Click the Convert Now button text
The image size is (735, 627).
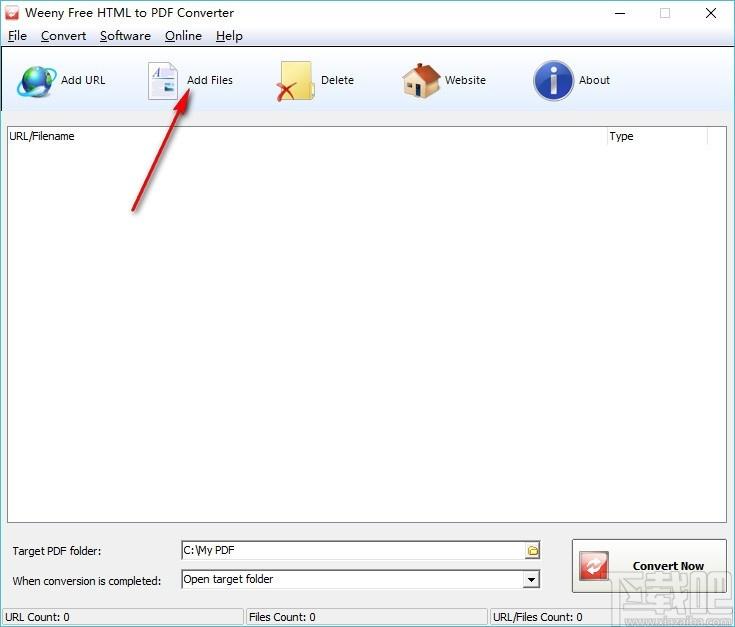coord(668,566)
